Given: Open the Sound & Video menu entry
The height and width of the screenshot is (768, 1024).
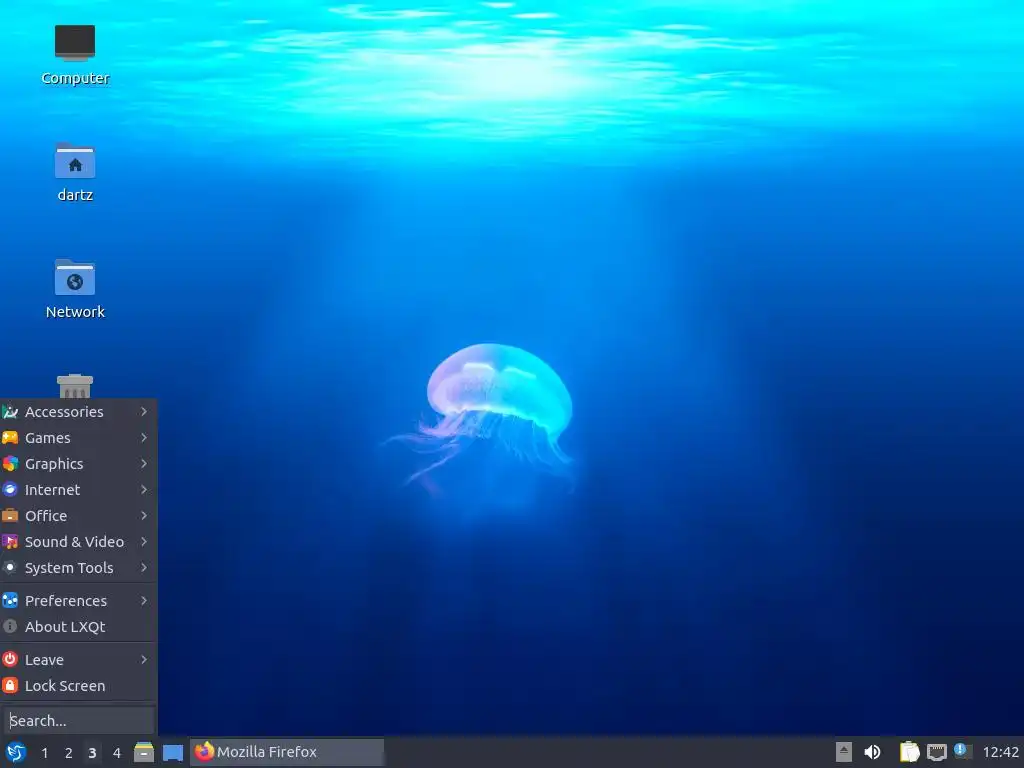Looking at the screenshot, I should pyautogui.click(x=78, y=542).
